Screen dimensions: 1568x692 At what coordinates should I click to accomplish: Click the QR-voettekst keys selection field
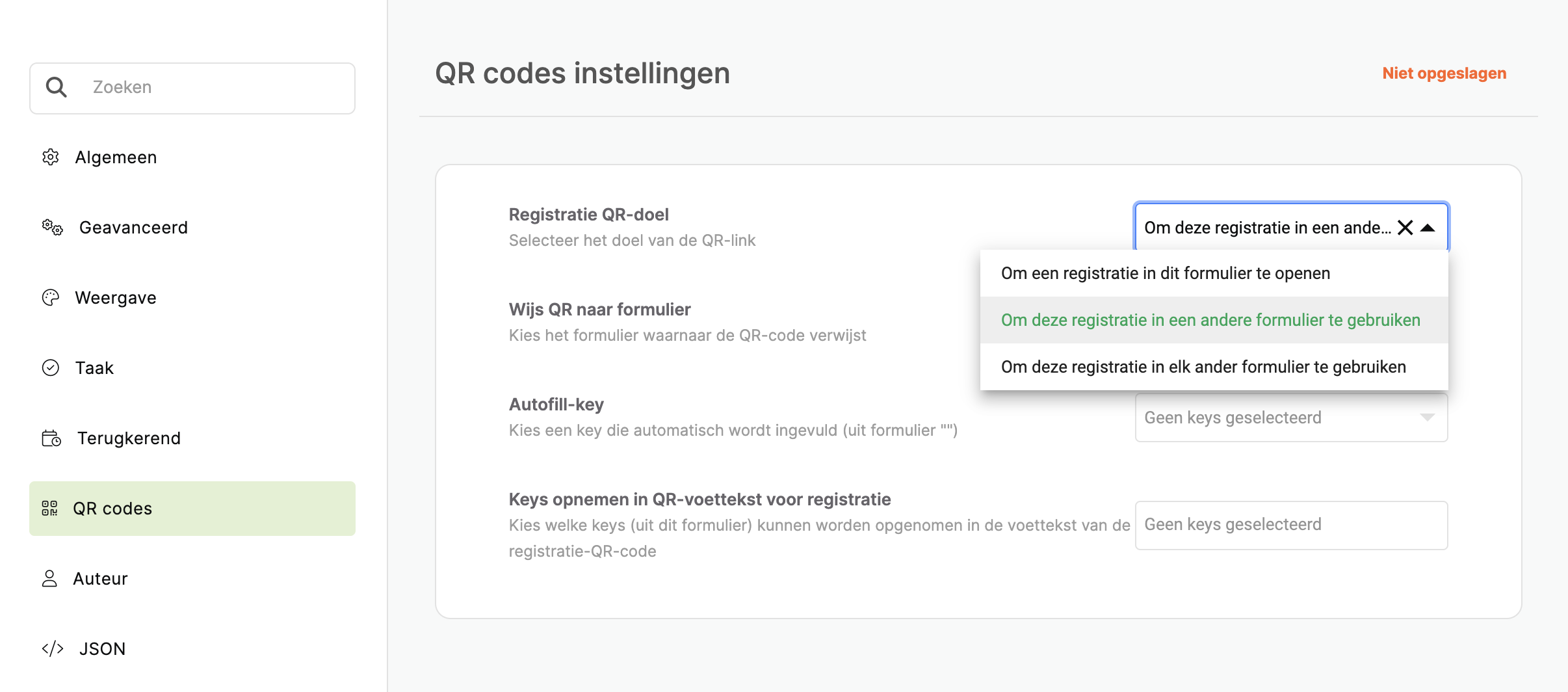(x=1291, y=525)
